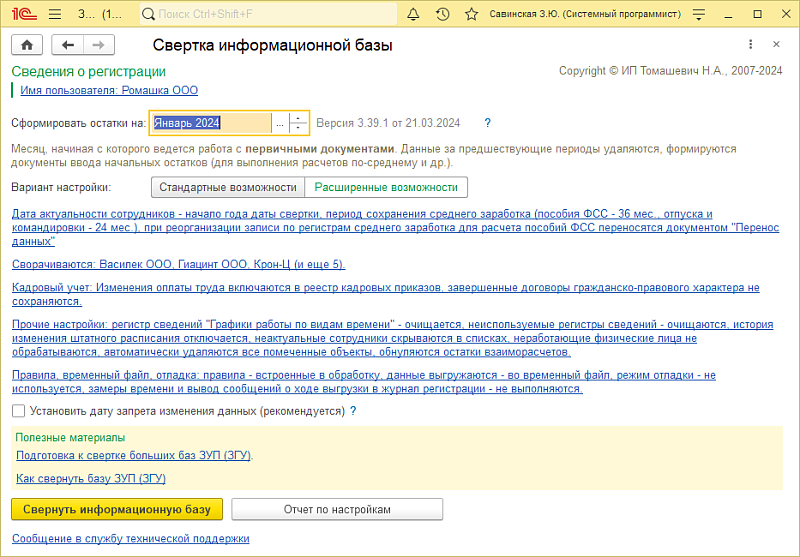Click the window title text in title bar

[100, 14]
